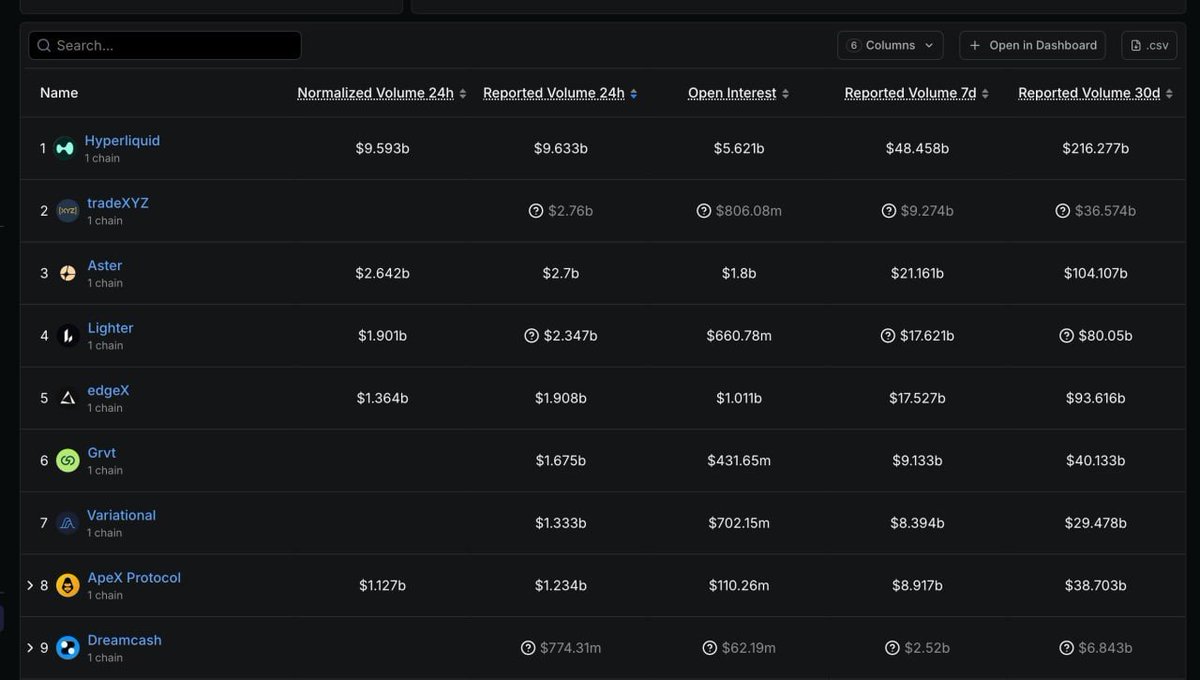Click the info icon beside $17.621b
The image size is (1200, 680).
(888, 336)
